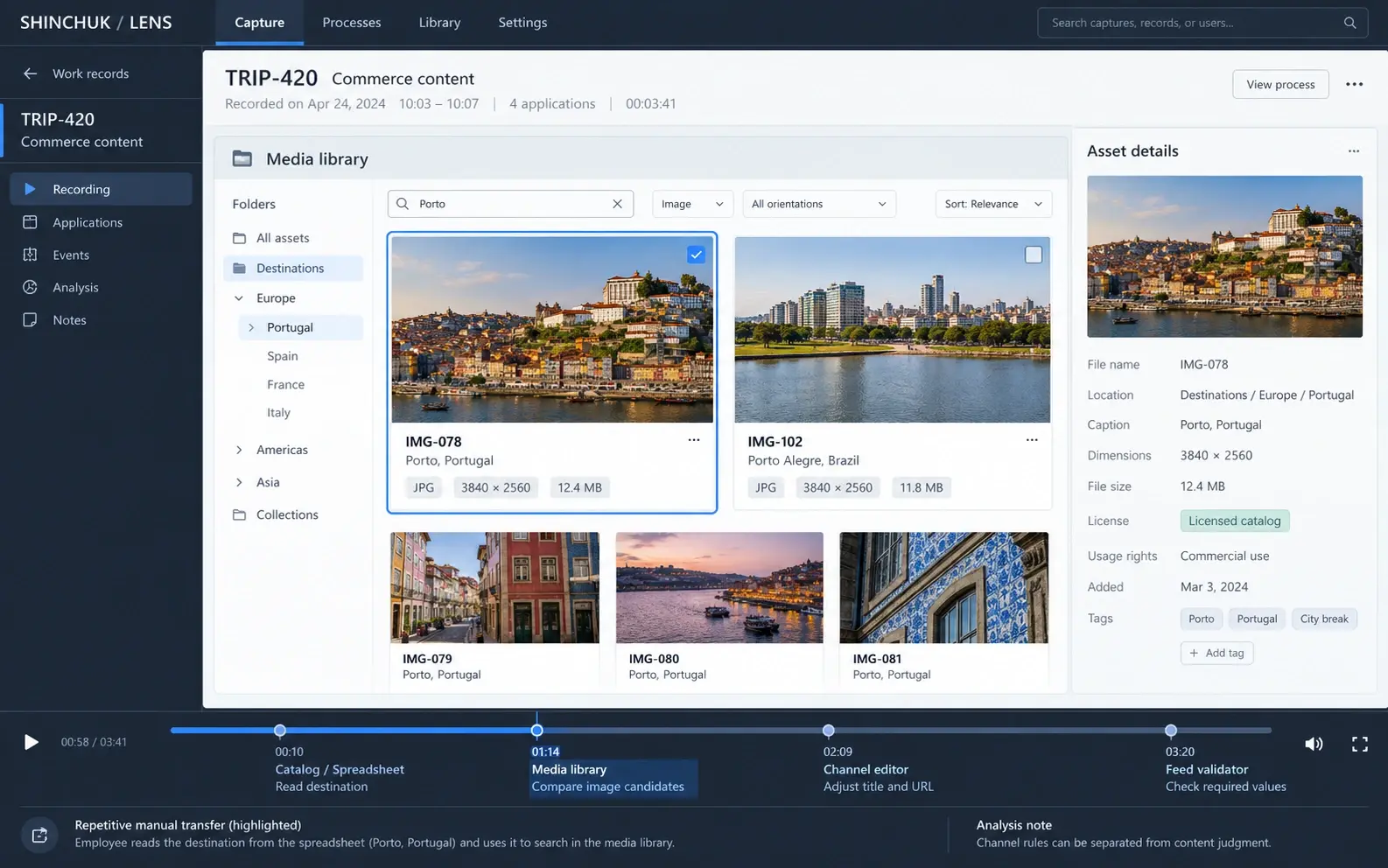Open the Asset details more options
The image size is (1388, 868).
(1353, 151)
